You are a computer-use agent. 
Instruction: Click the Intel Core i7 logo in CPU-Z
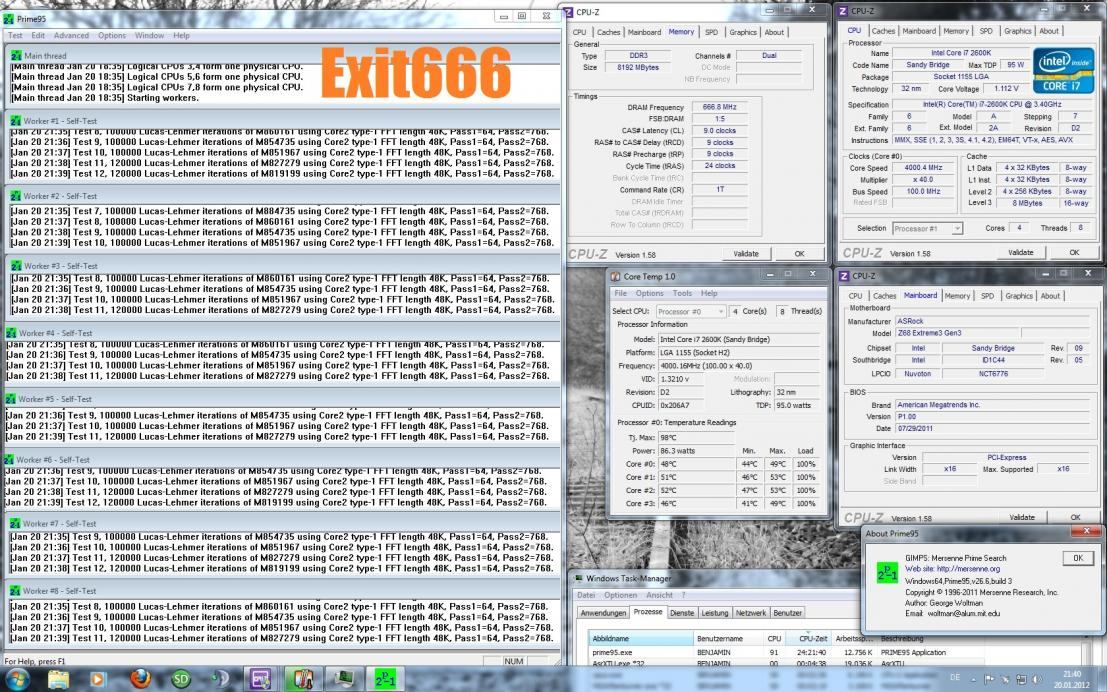pyautogui.click(x=1063, y=71)
